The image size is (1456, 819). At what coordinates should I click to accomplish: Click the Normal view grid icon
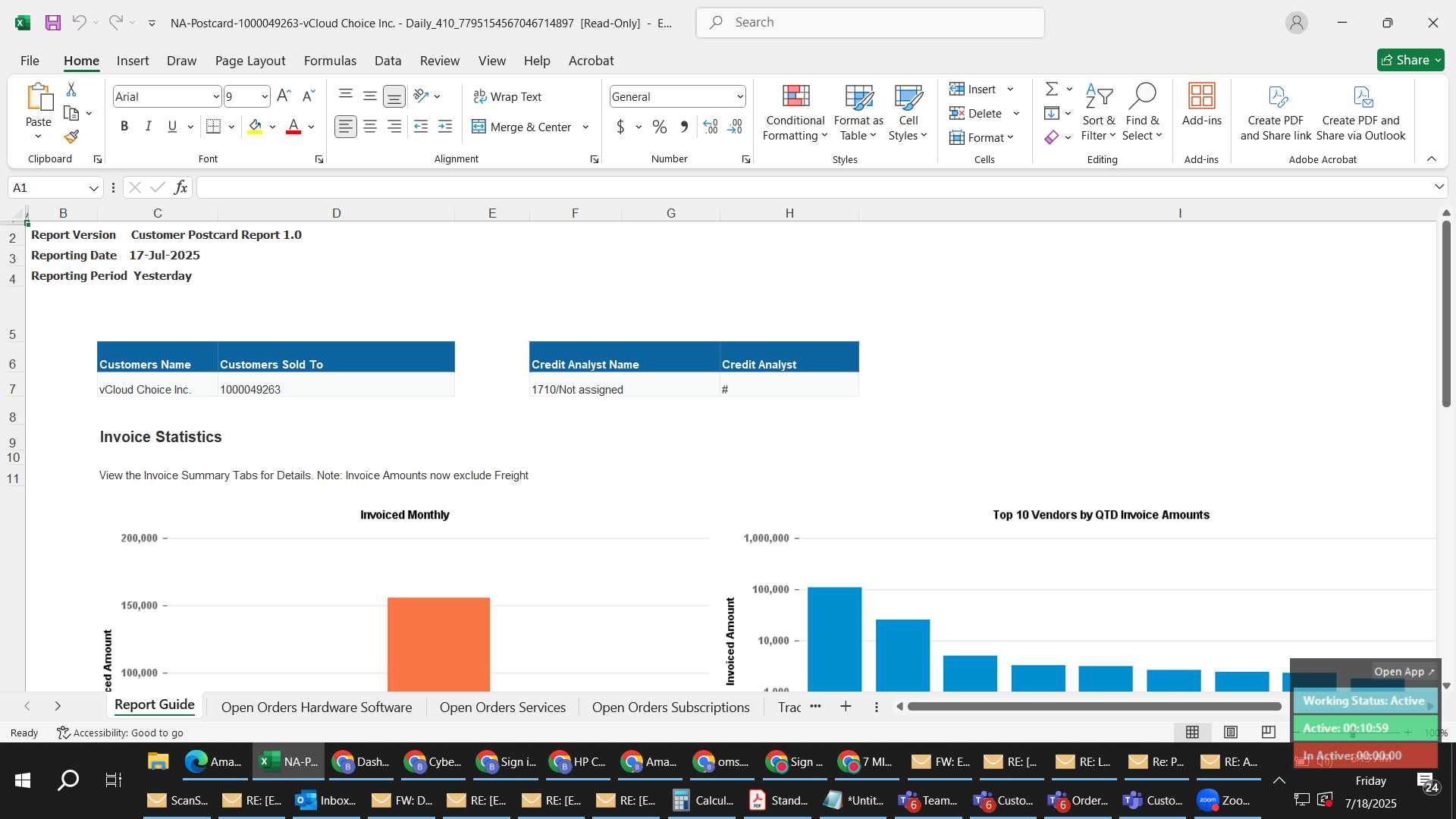[1192, 733]
